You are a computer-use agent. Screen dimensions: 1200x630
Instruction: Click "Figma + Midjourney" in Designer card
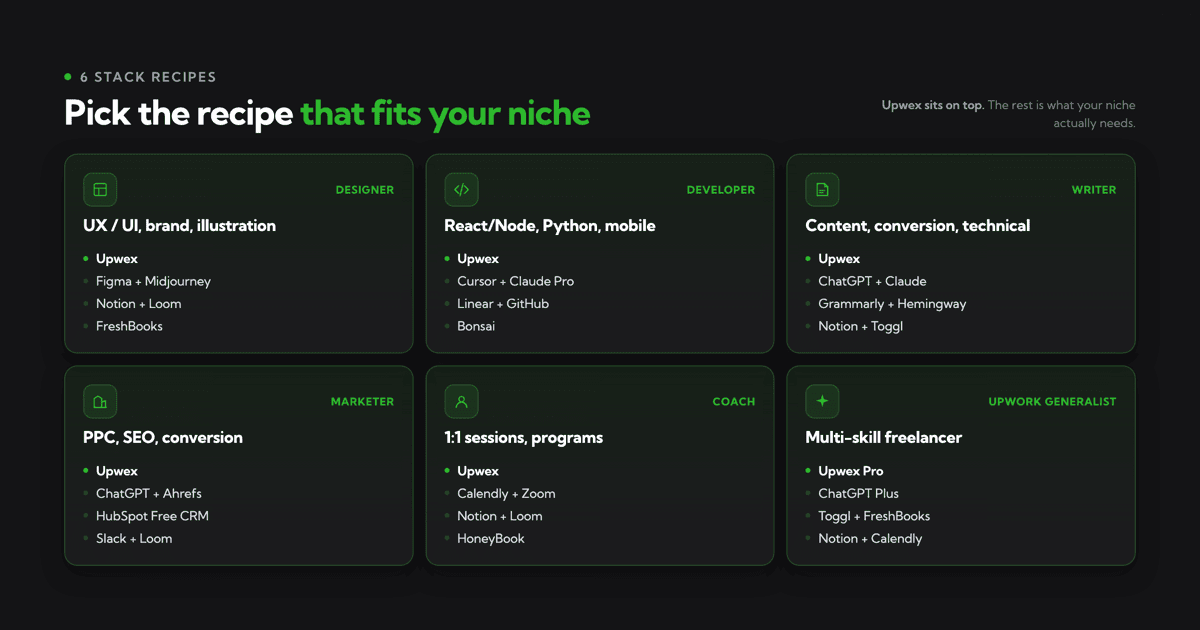pos(153,282)
